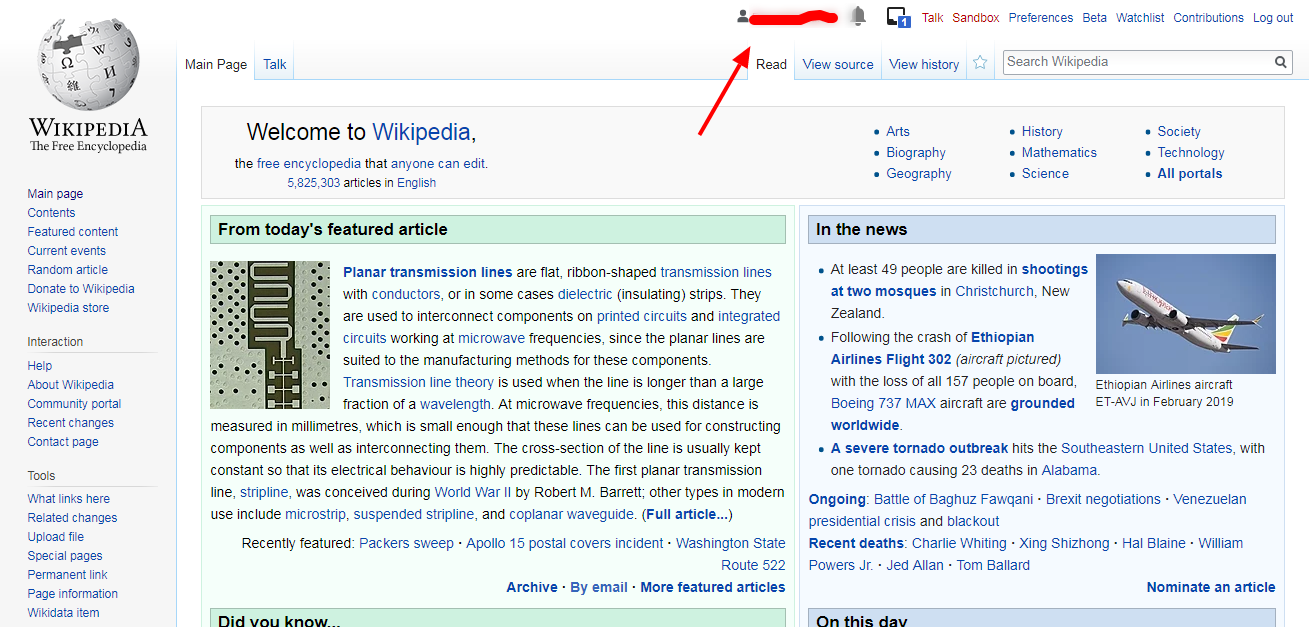Open Recent deaths link
The image size is (1309, 627).
coord(858,543)
